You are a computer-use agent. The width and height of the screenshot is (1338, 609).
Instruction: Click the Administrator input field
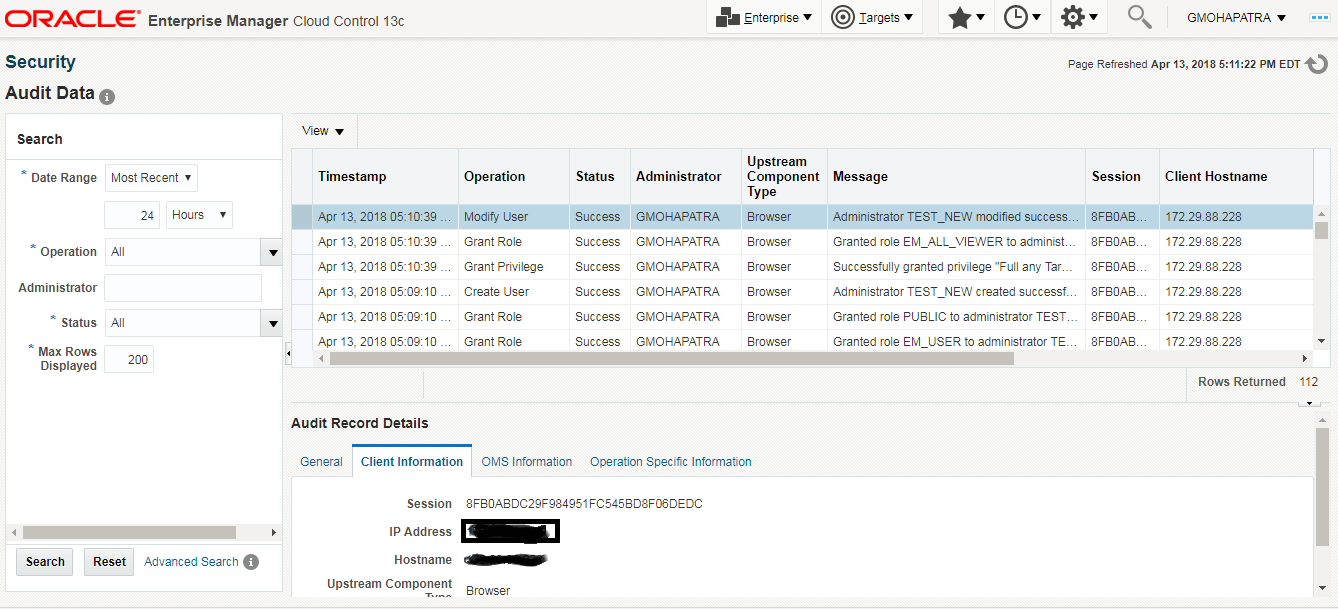183,288
